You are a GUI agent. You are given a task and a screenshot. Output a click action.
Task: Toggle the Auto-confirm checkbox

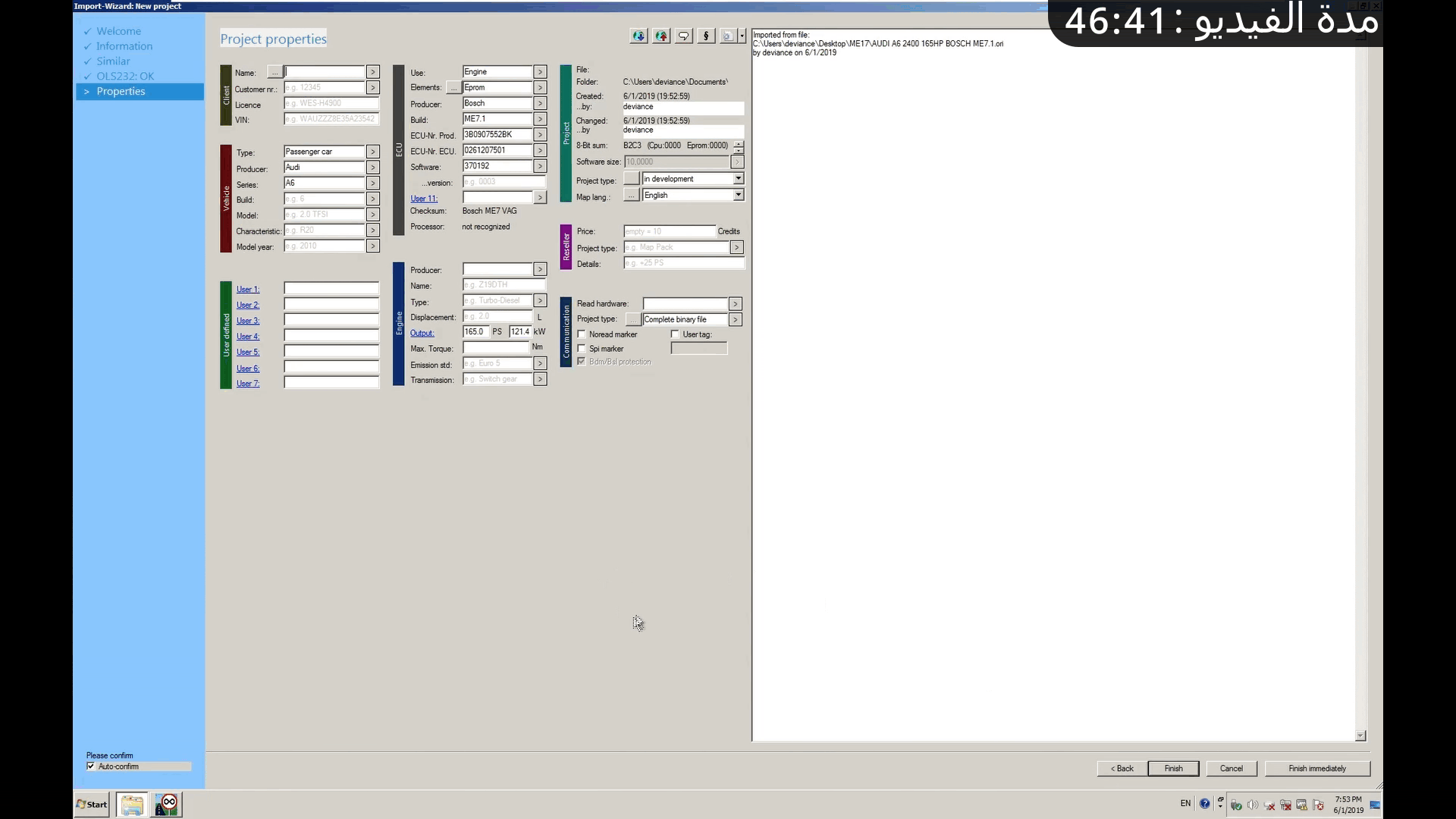91,767
